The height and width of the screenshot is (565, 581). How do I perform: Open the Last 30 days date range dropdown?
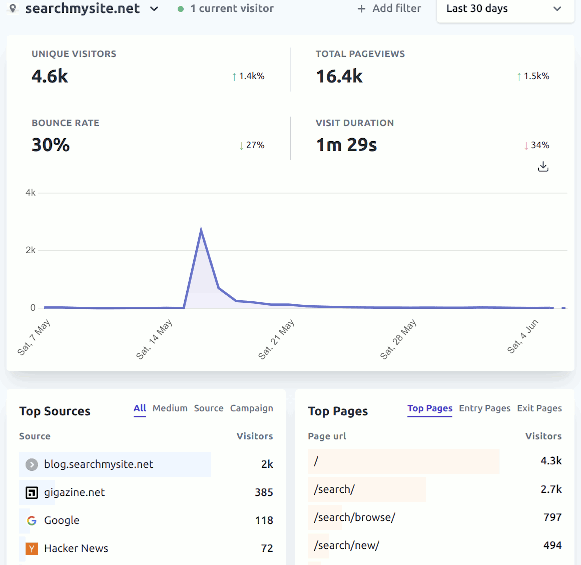coord(505,9)
